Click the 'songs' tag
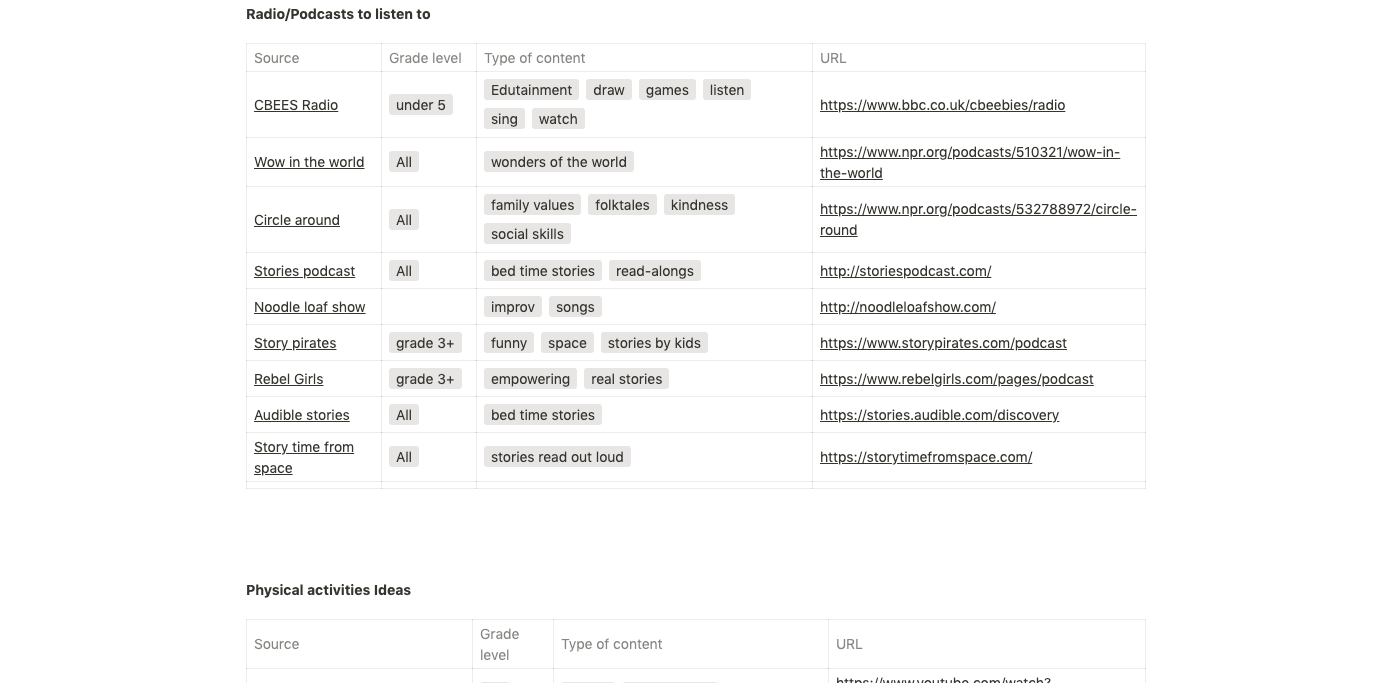This screenshot has height=683, width=1392. pos(575,307)
